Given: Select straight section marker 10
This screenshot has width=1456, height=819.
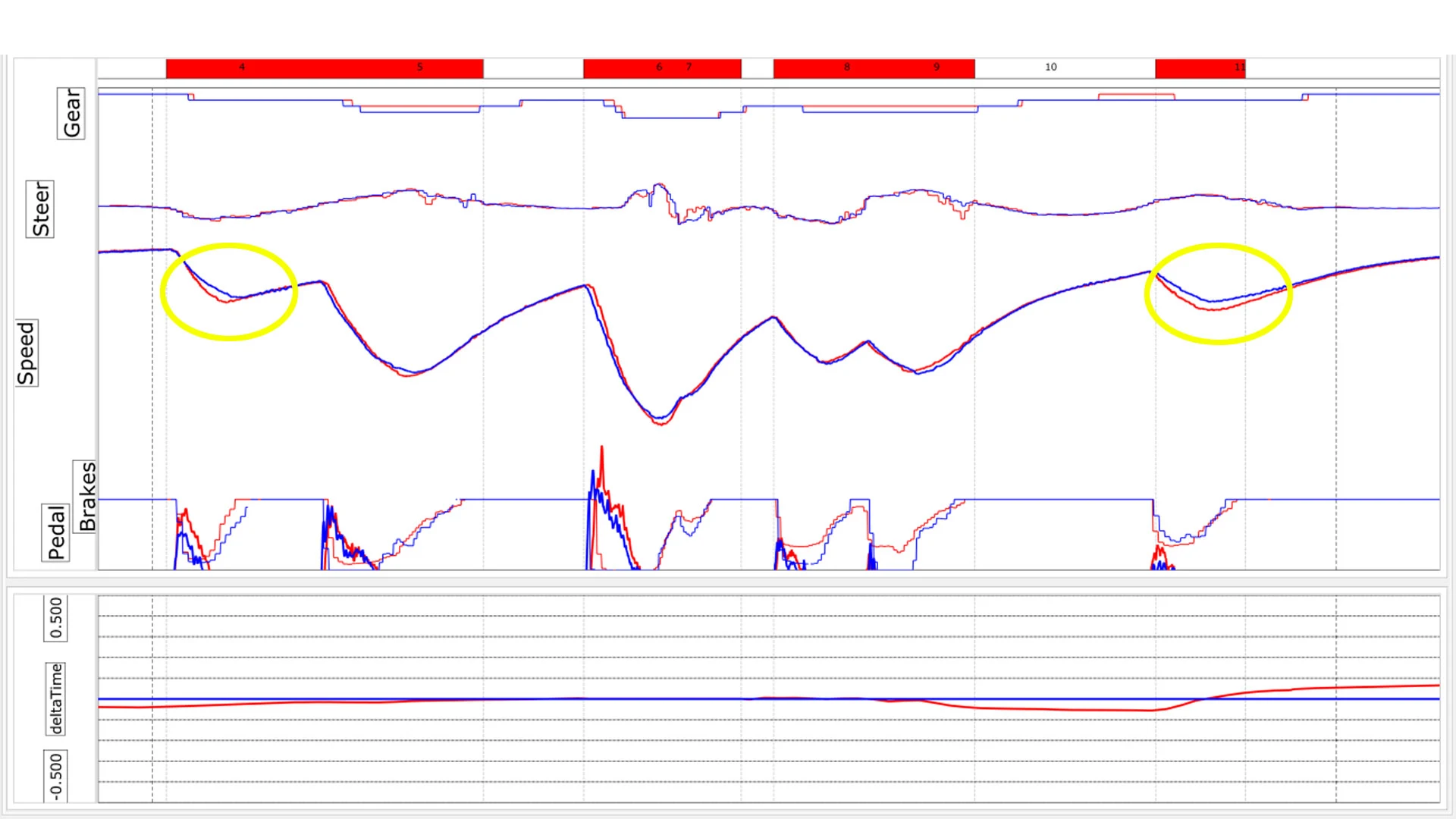Looking at the screenshot, I should tap(1050, 67).
